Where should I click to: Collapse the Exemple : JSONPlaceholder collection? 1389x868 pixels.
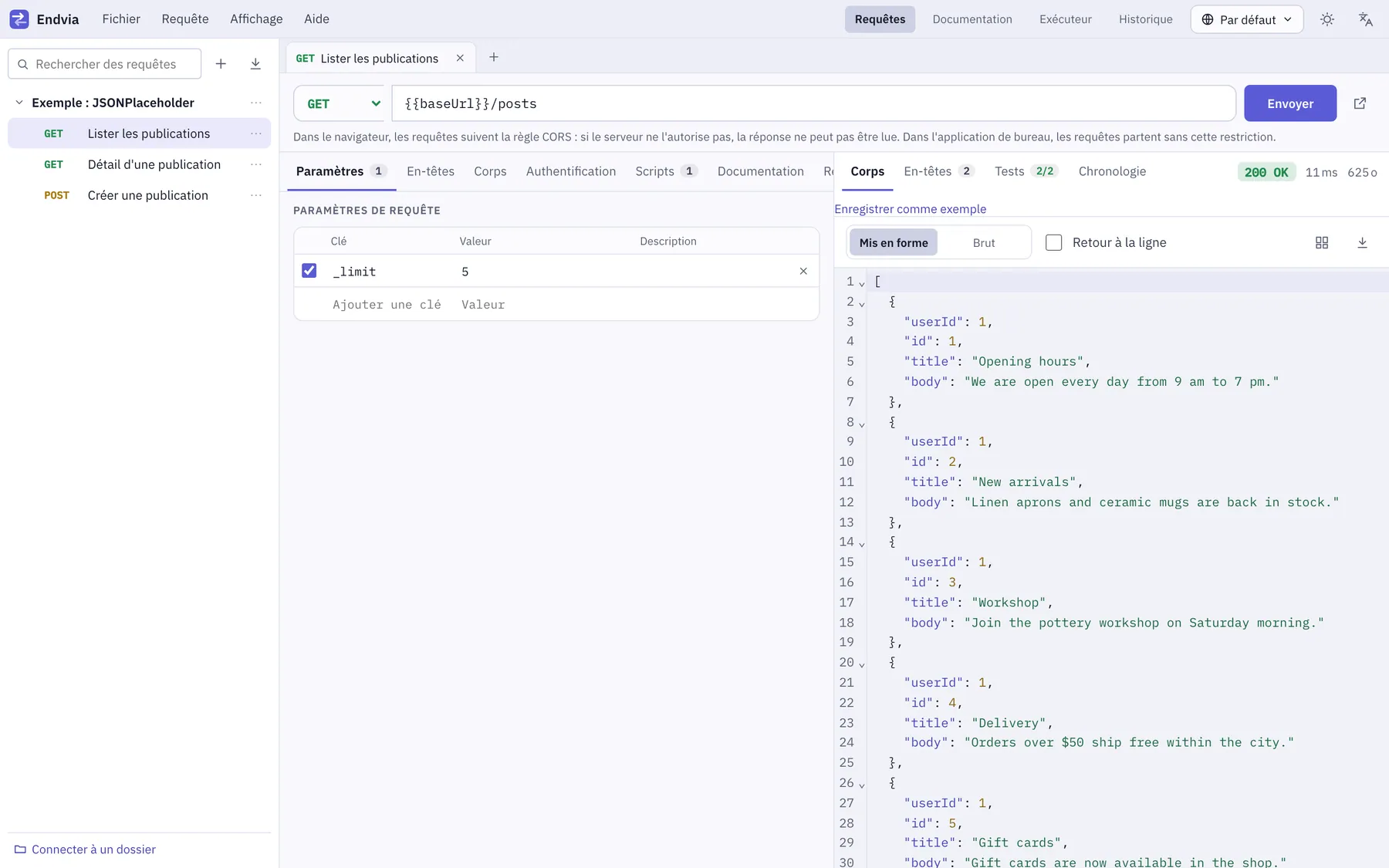point(19,103)
